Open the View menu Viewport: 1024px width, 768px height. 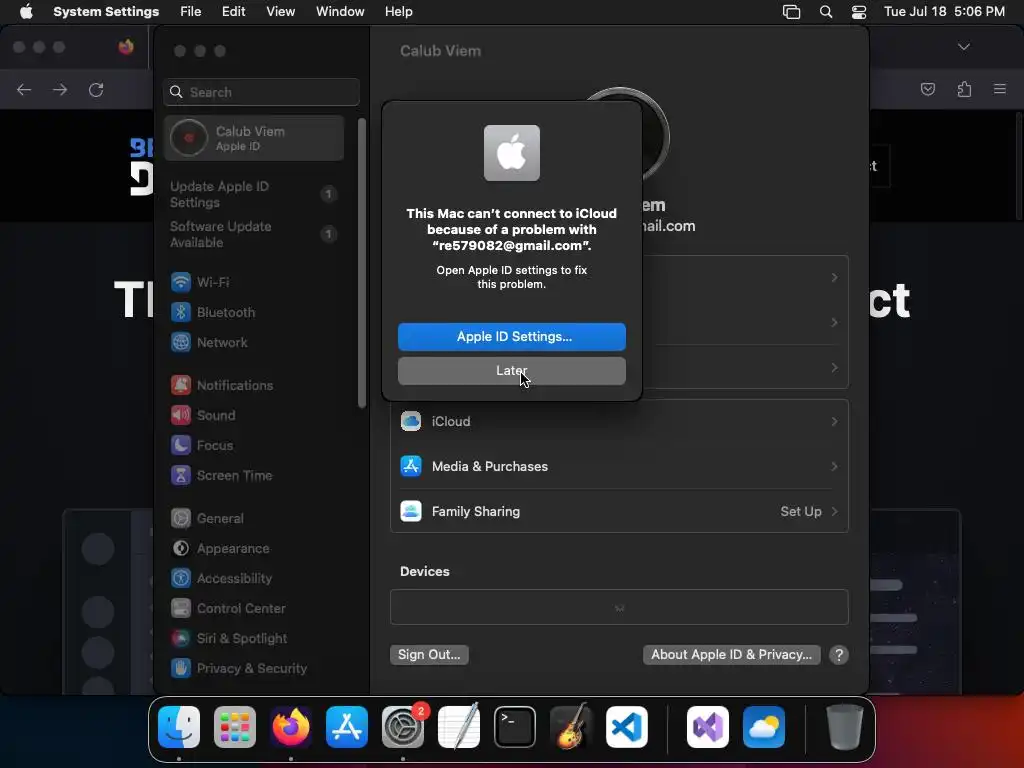click(x=281, y=12)
